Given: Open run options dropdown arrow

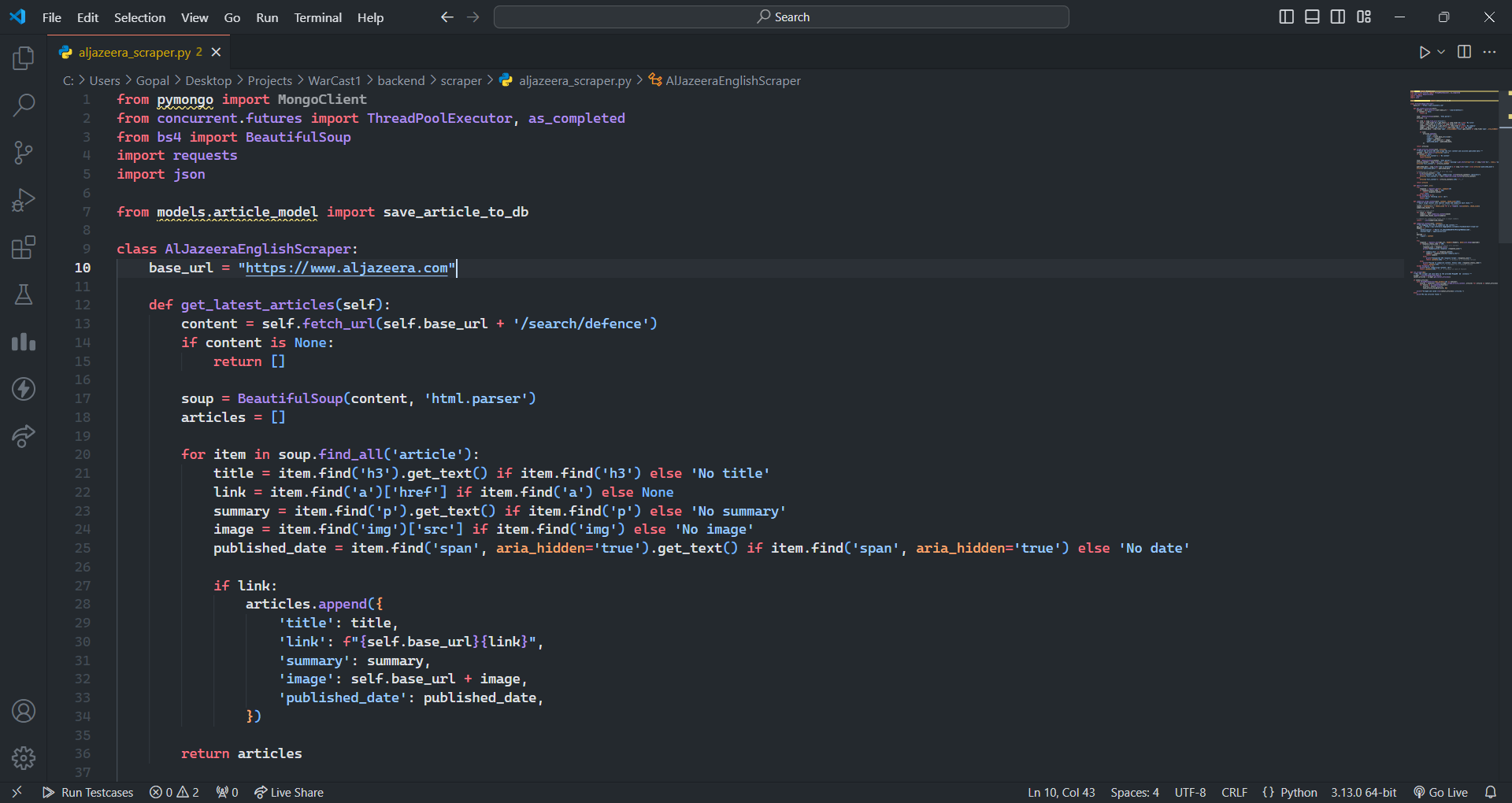Looking at the screenshot, I should click(1441, 52).
